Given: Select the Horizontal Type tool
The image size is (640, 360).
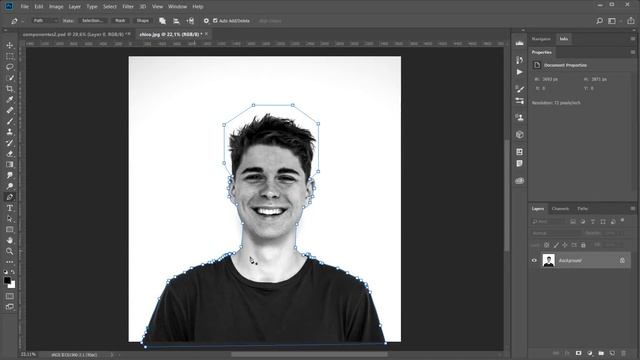Looking at the screenshot, I should pos(10,208).
